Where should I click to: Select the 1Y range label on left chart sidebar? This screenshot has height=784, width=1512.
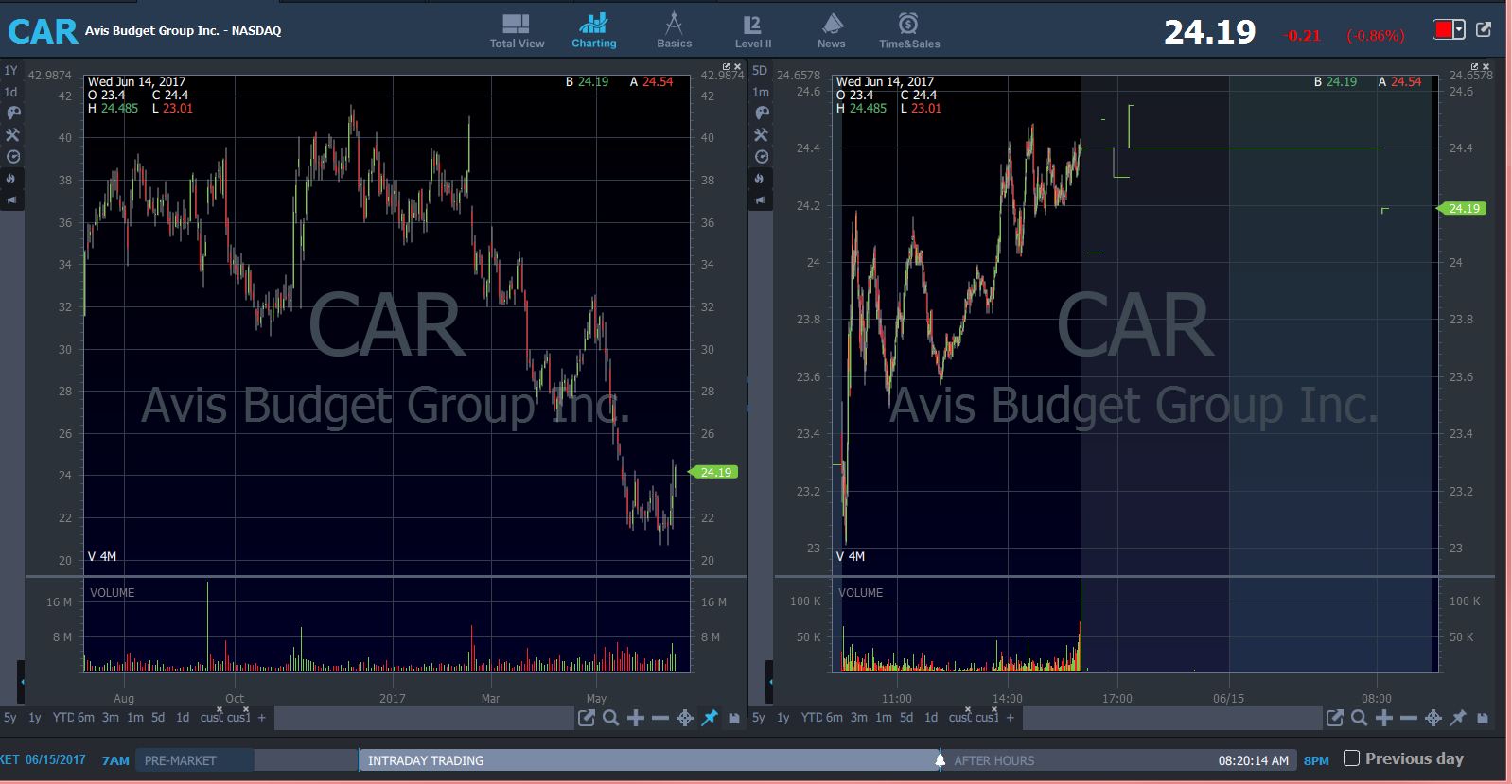(x=11, y=71)
